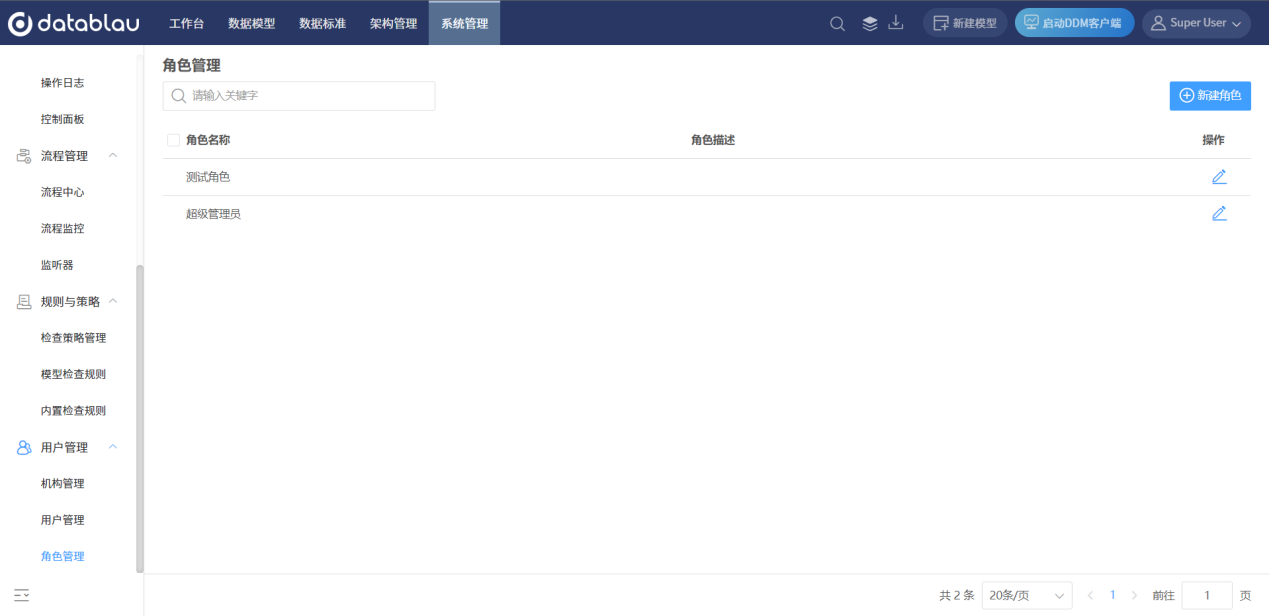The image size is (1269, 616).
Task: Click the 新建角色 button
Action: (1210, 95)
